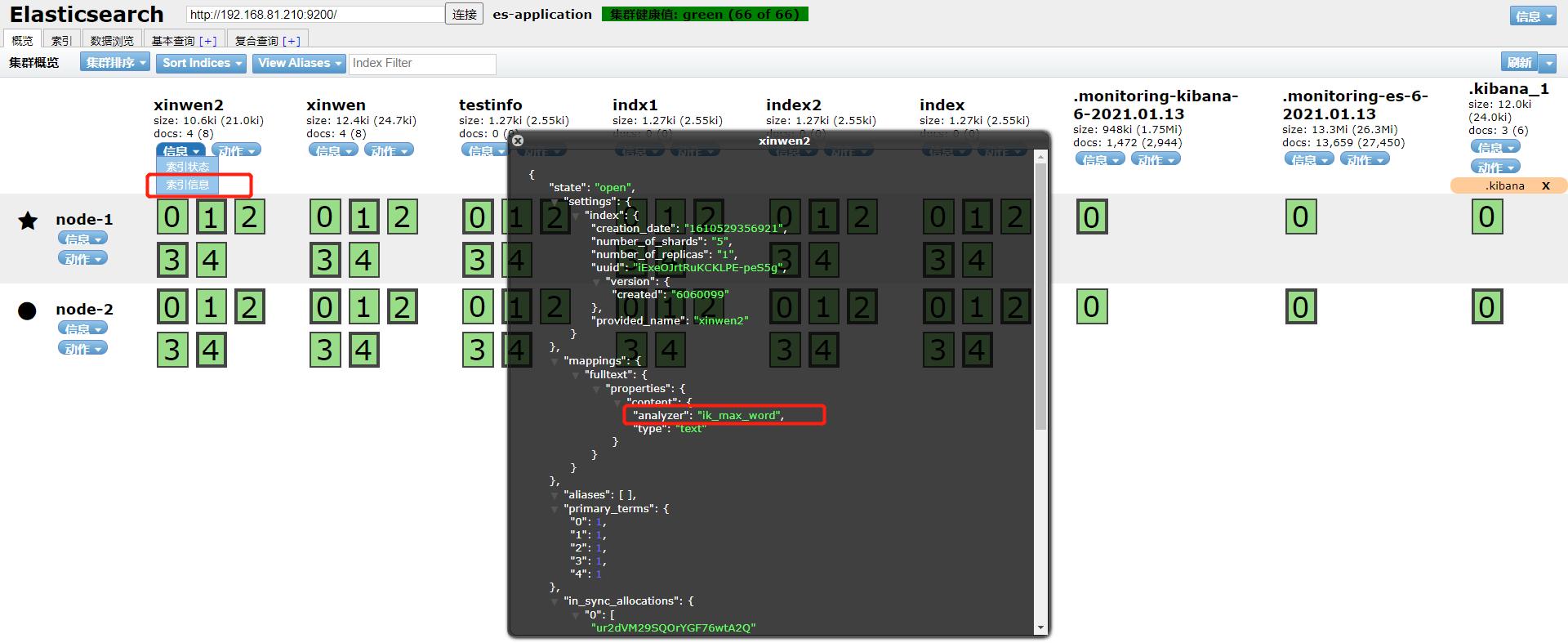The height and width of the screenshot is (643, 1568).
Task: Select 索引状态 menu item
Action: point(188,167)
